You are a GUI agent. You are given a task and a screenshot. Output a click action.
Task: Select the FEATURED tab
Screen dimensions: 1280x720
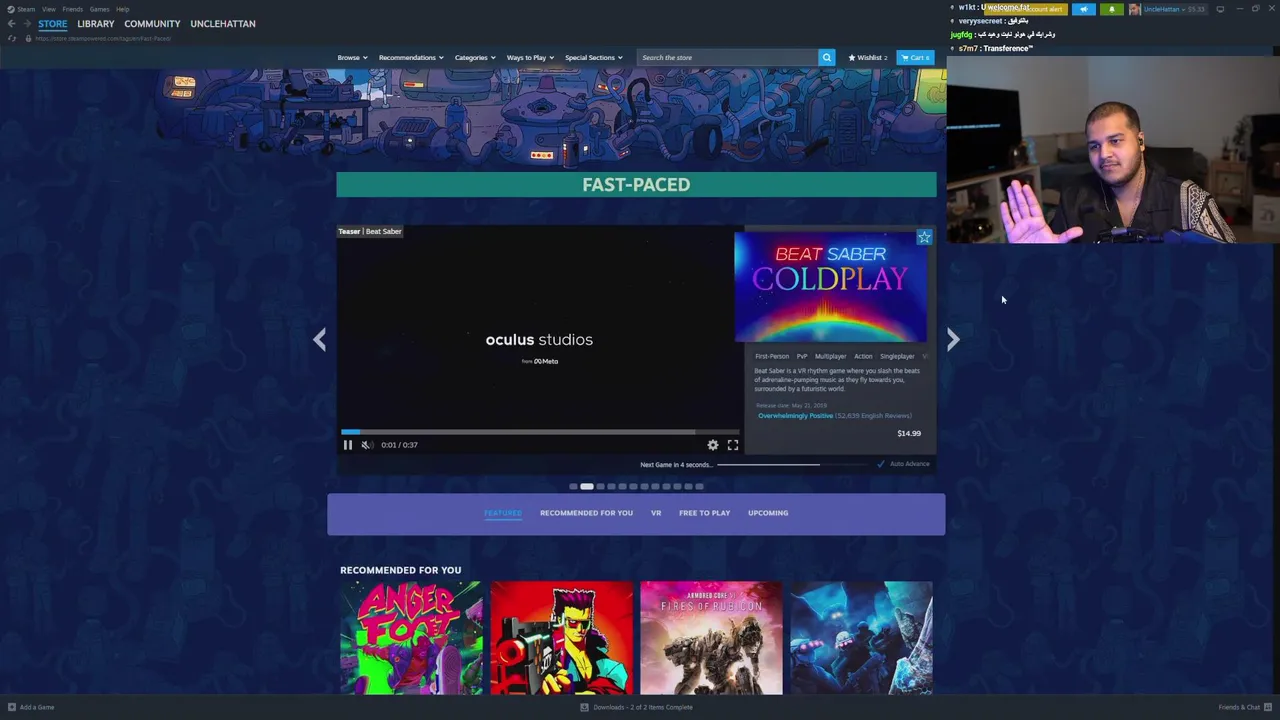[x=503, y=513]
